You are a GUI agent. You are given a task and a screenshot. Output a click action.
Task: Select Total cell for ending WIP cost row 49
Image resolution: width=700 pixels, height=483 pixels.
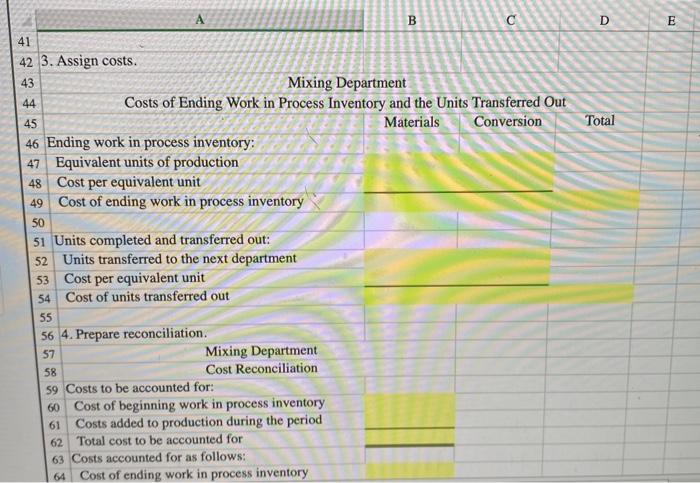(x=596, y=200)
